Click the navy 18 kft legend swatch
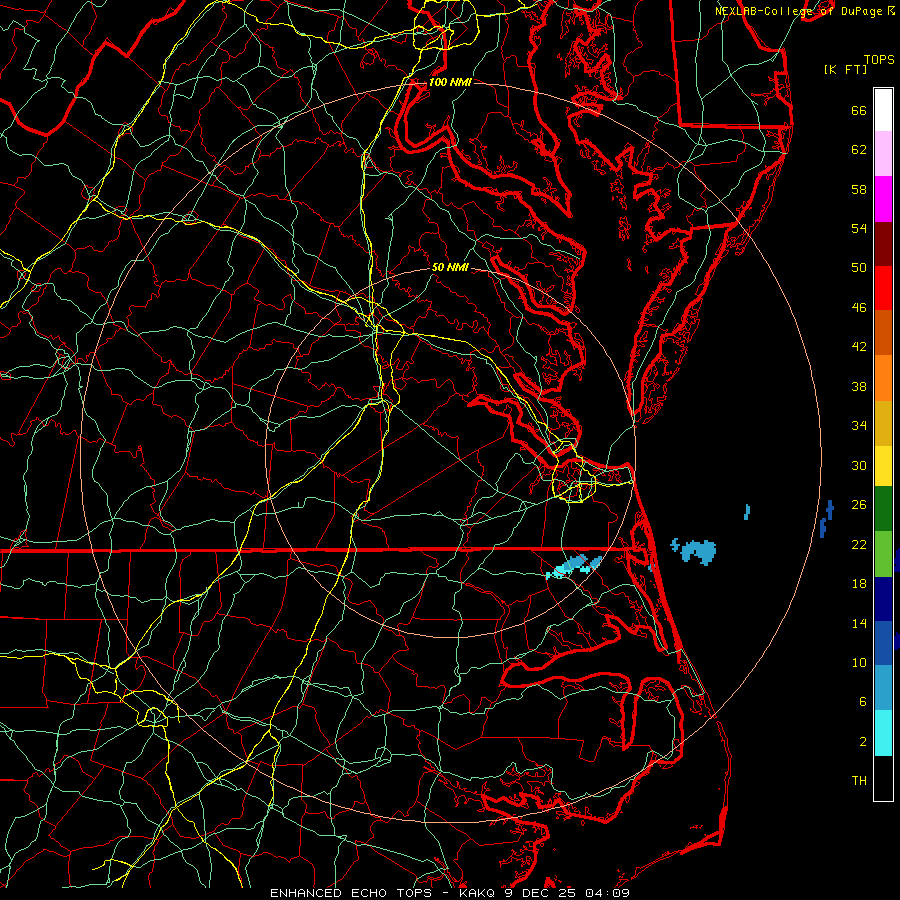 883,599
